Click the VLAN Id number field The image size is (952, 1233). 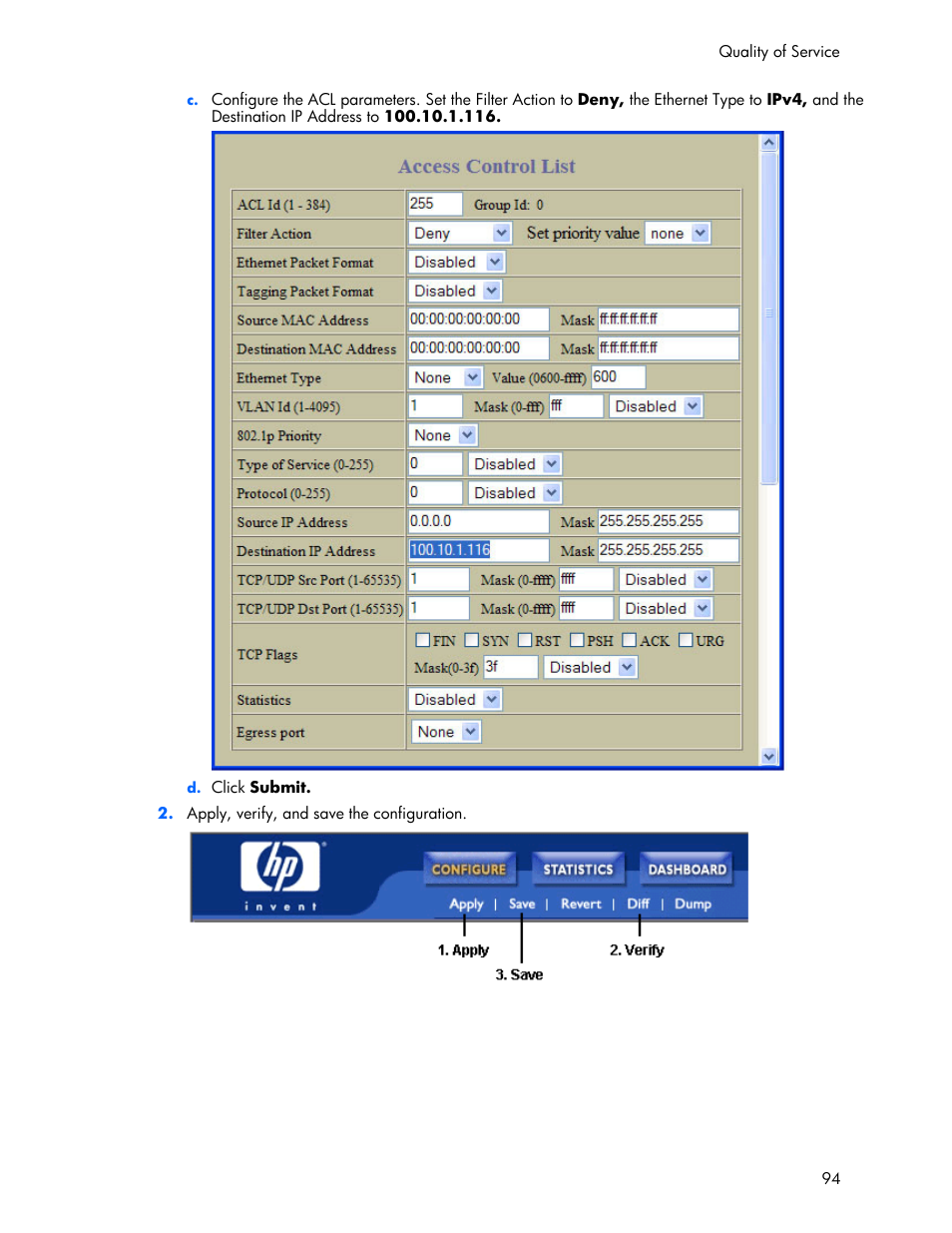(435, 406)
